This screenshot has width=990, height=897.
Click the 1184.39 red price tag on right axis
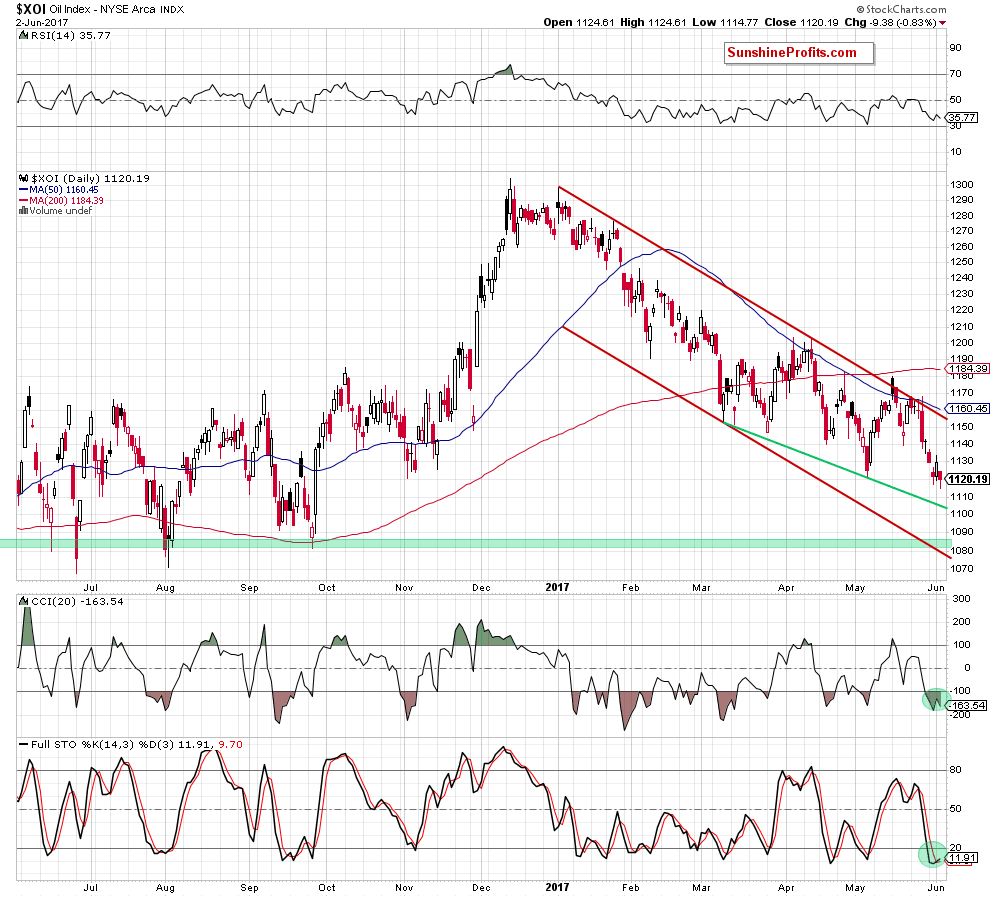click(x=967, y=369)
